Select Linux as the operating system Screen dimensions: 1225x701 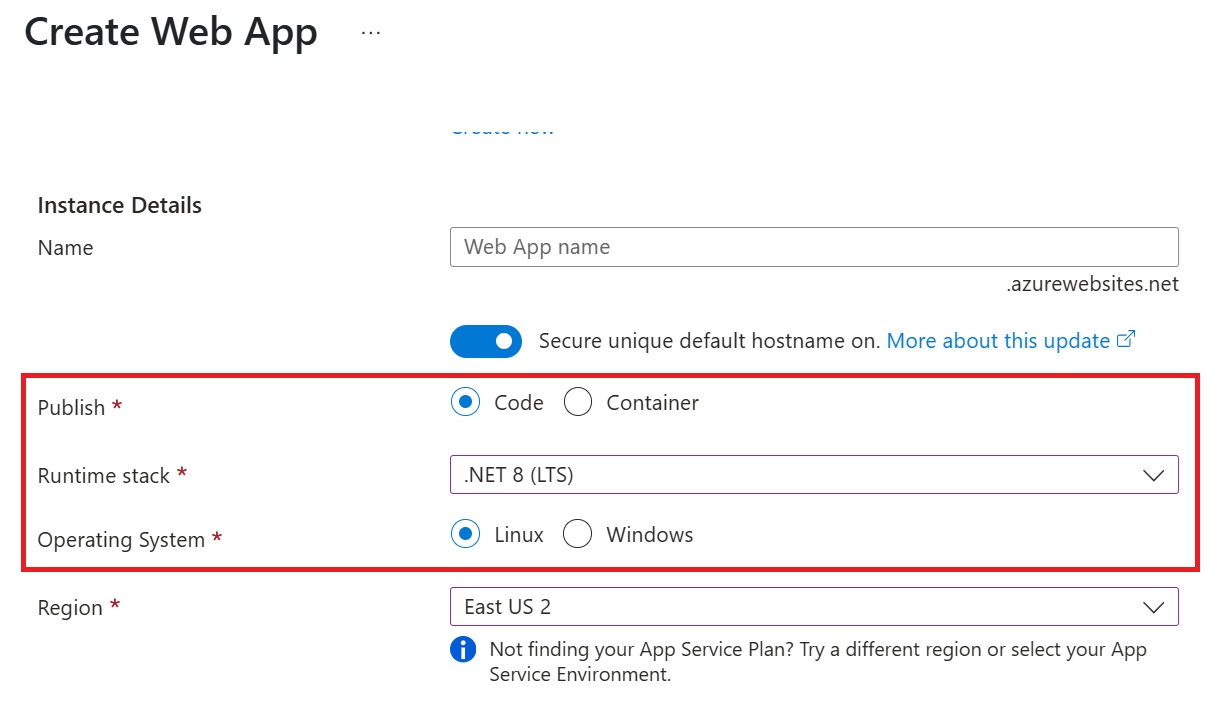pos(464,534)
